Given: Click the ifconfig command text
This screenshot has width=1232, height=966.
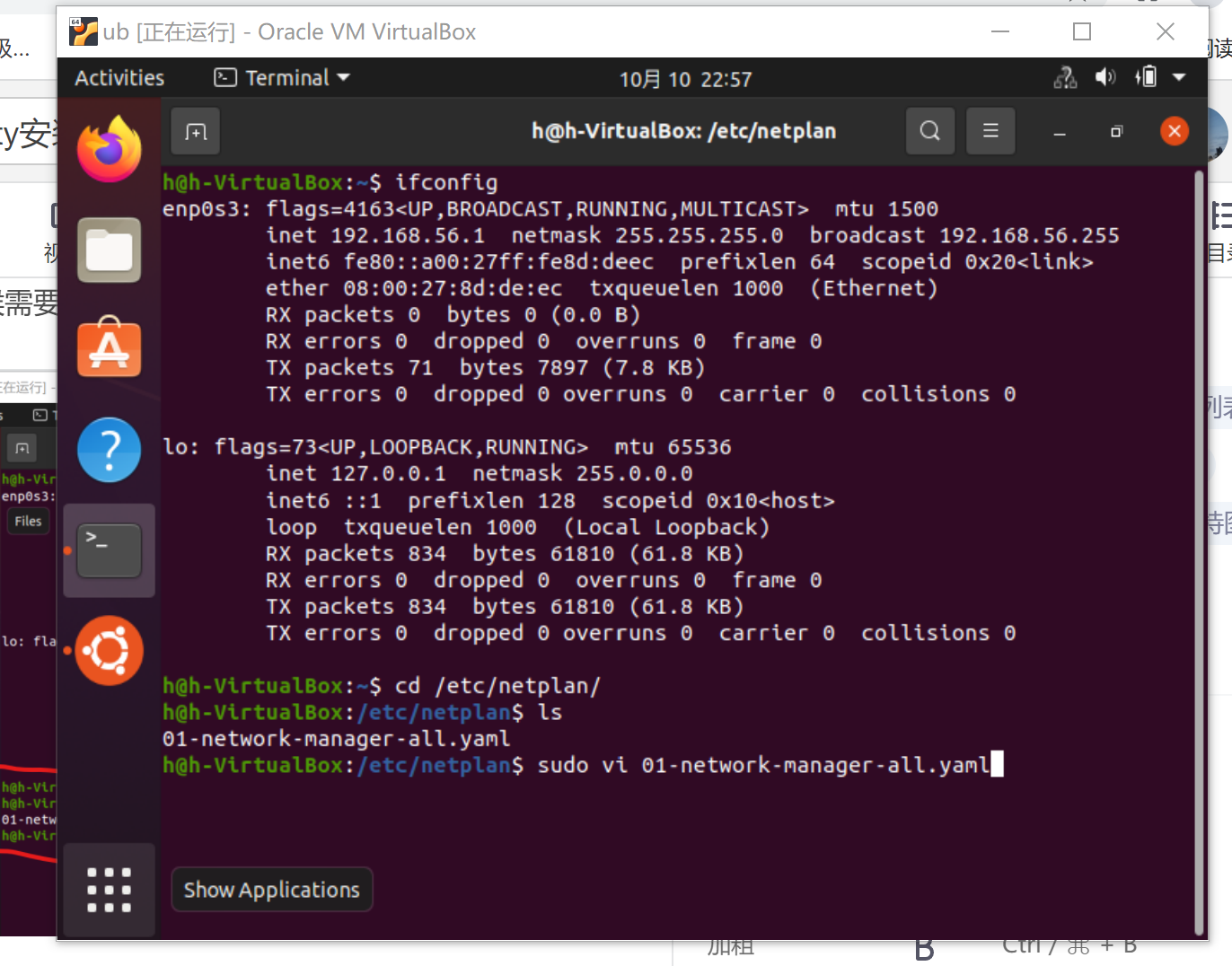Looking at the screenshot, I should [x=446, y=182].
